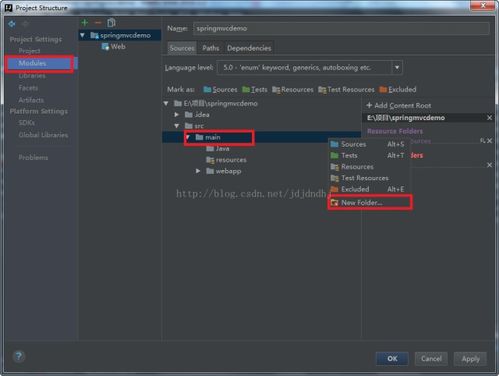This screenshot has height=376, width=499.
Task: Select the java folder
Action: point(218,148)
